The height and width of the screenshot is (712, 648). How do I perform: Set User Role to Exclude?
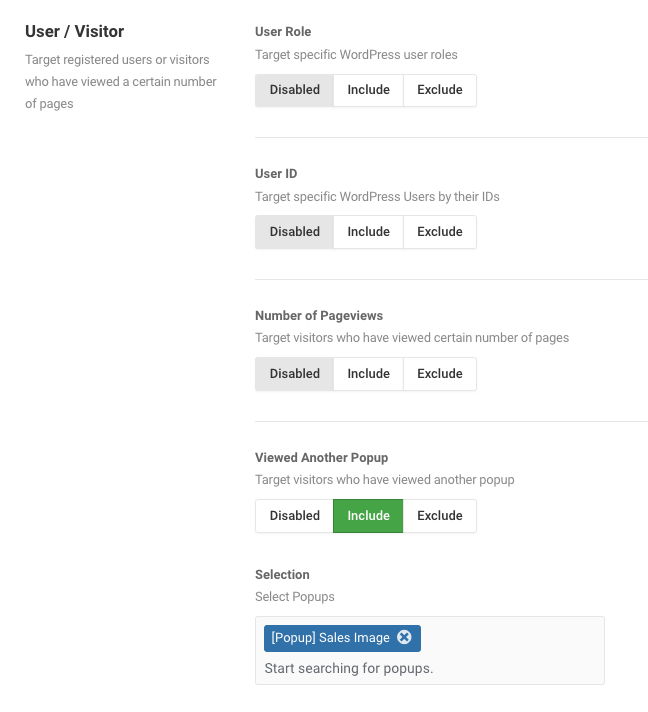pyautogui.click(x=440, y=90)
